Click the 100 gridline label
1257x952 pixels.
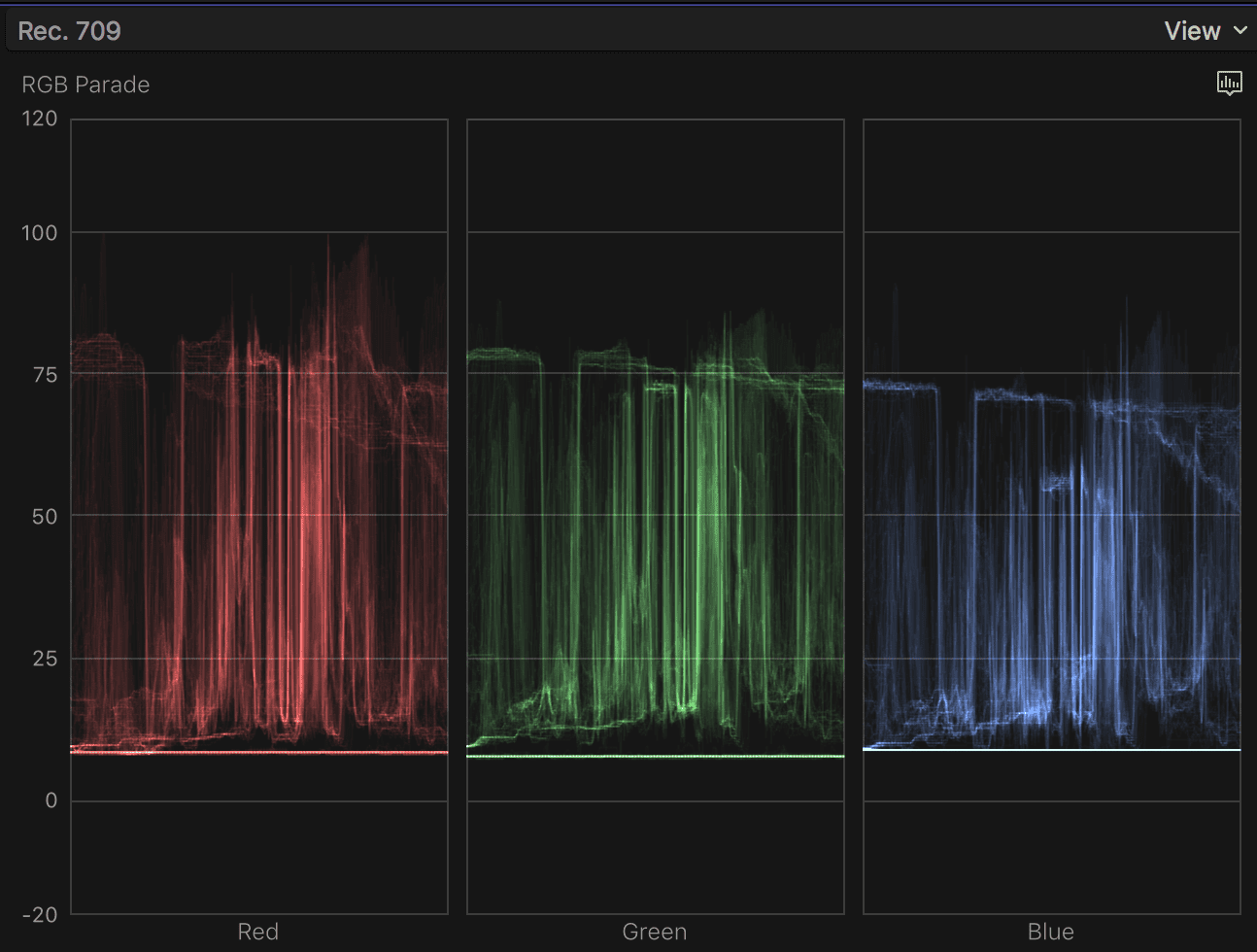coord(40,232)
